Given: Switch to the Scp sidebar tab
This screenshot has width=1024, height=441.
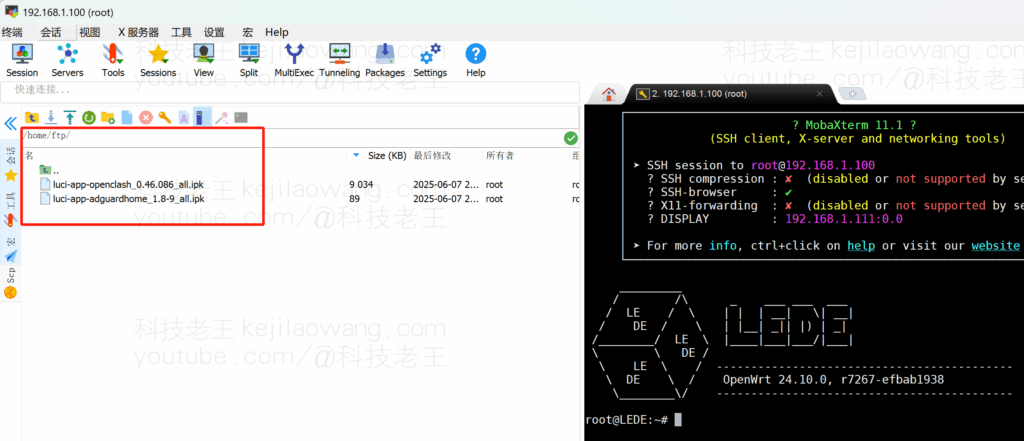Looking at the screenshot, I should [10, 283].
